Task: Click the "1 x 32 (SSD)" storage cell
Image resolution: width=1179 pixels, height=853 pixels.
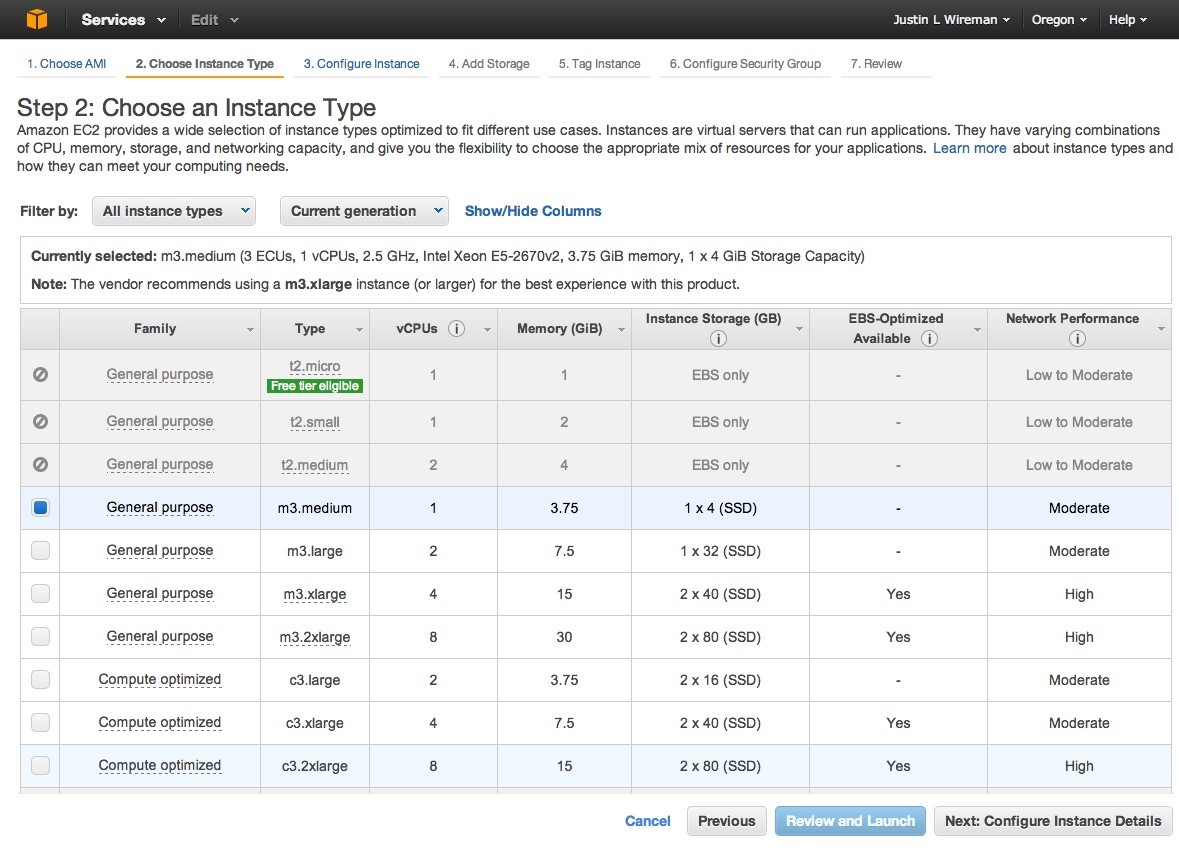Action: coord(720,551)
